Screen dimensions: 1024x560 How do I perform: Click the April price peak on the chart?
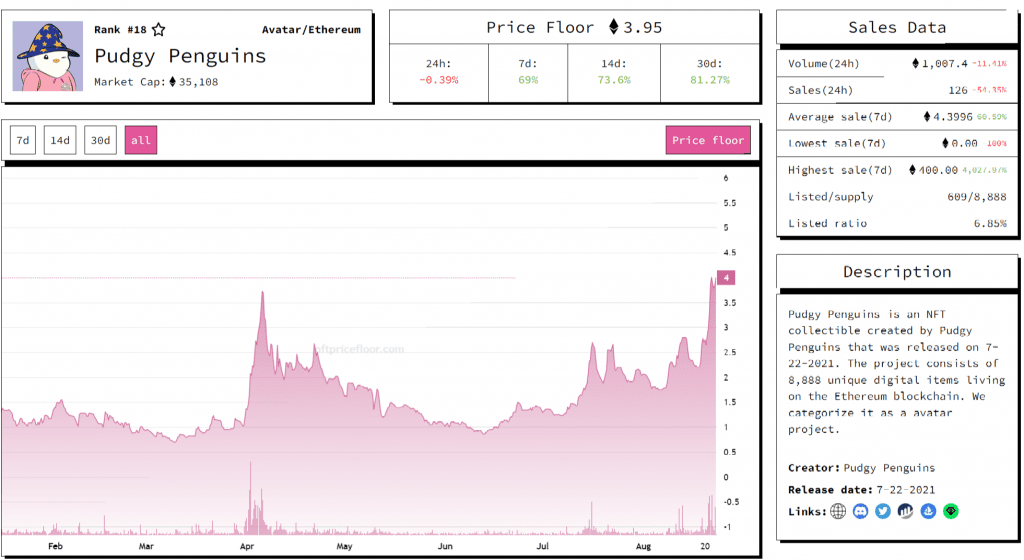(x=263, y=294)
